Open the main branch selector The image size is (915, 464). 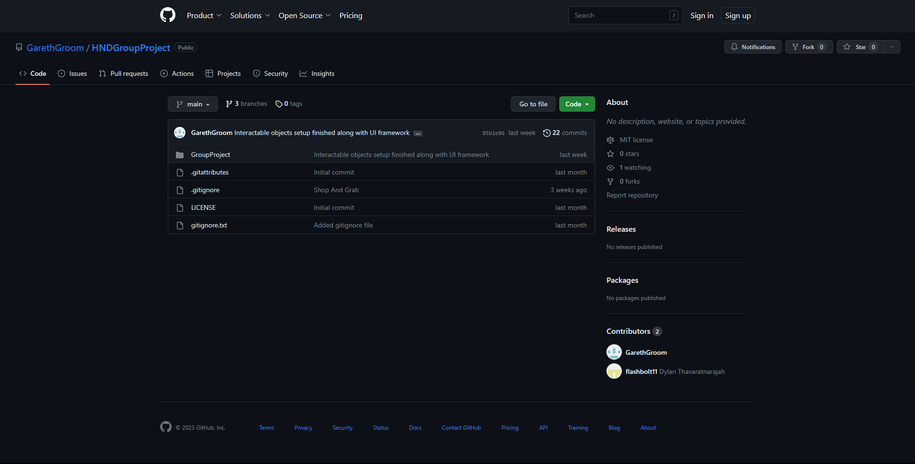193,104
